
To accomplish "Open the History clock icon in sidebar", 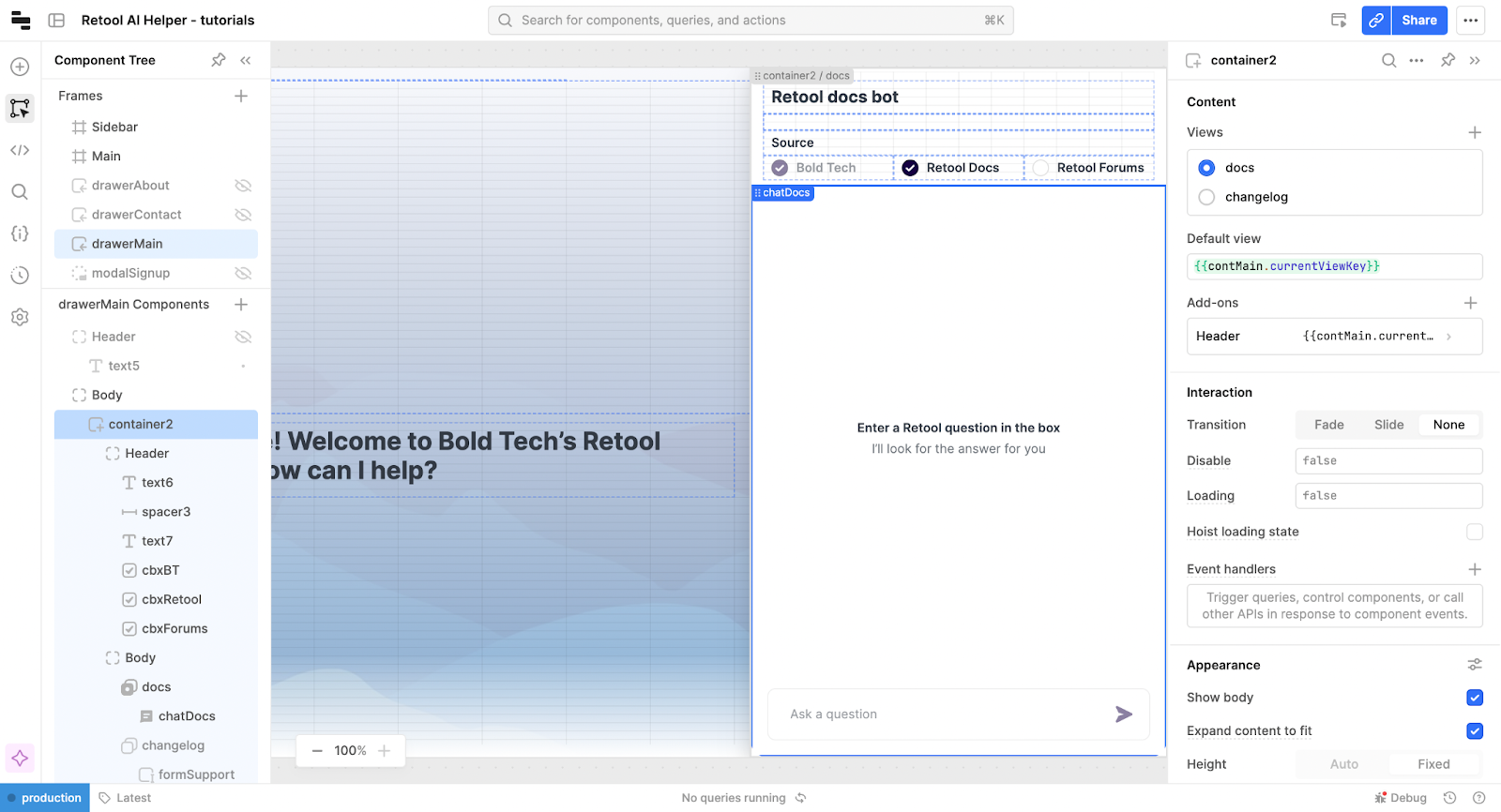I will point(20,275).
